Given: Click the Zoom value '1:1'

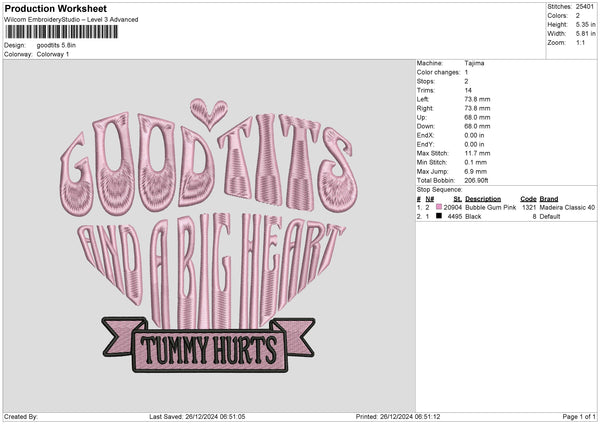Looking at the screenshot, I should pos(580,43).
